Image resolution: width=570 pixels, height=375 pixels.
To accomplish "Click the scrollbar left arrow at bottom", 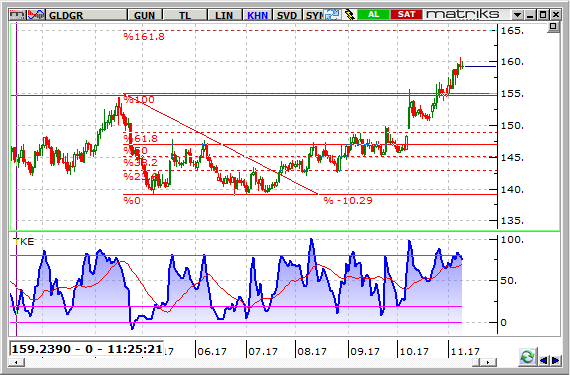I will (x=16, y=362).
